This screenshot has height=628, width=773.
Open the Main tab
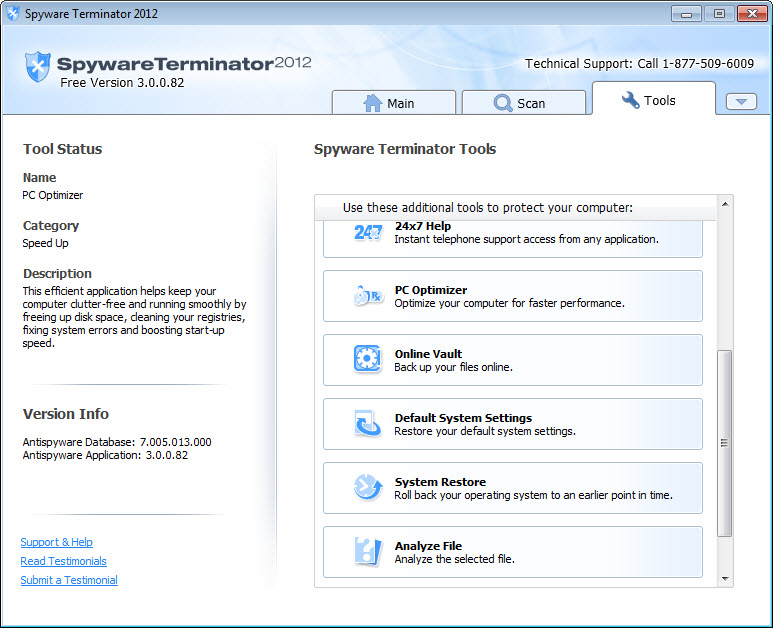393,103
